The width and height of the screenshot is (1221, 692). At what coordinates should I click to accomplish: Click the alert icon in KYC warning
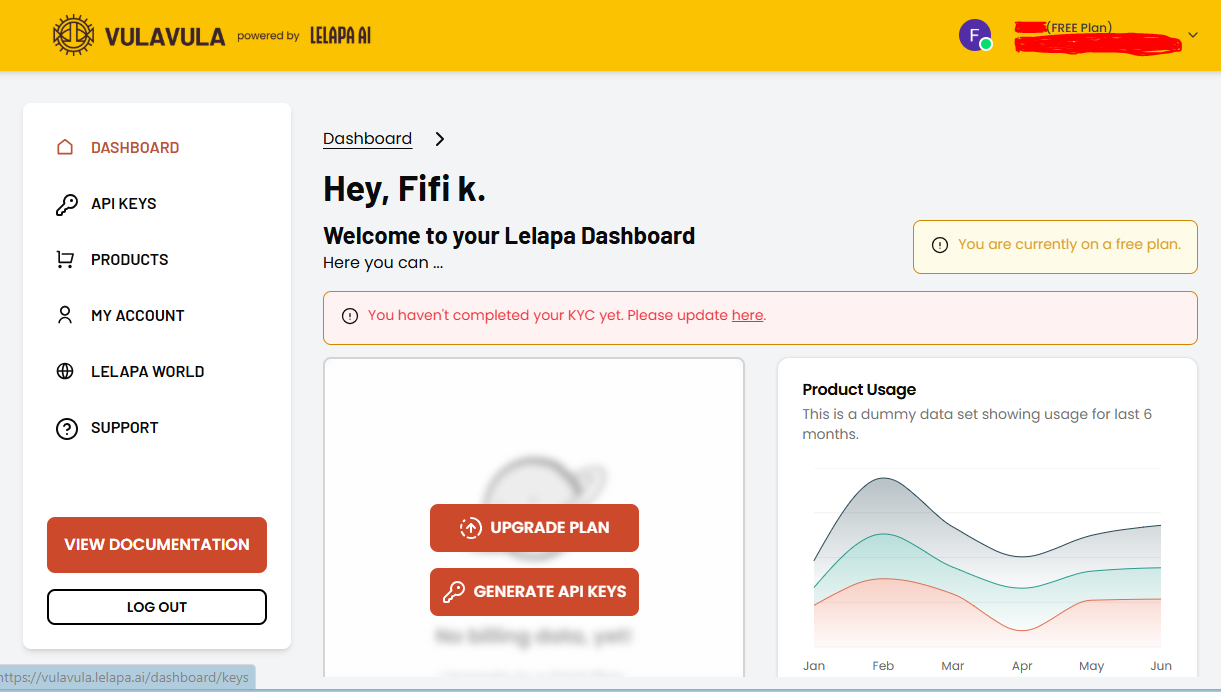pyautogui.click(x=350, y=316)
